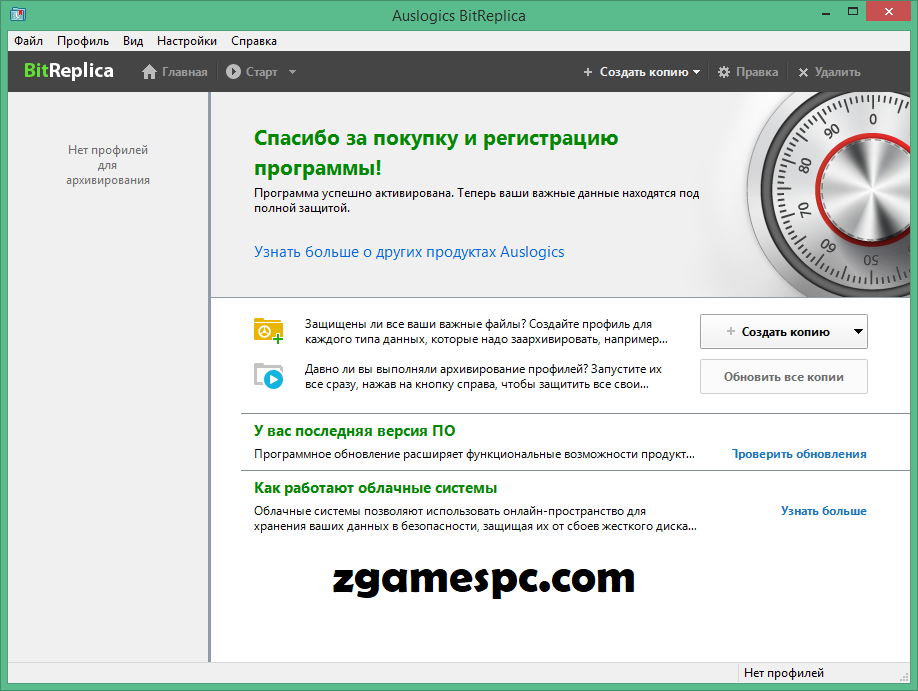The width and height of the screenshot is (918, 691).
Task: Click 'Давно ли вы выполняли архивирование' text
Action: coord(483,377)
